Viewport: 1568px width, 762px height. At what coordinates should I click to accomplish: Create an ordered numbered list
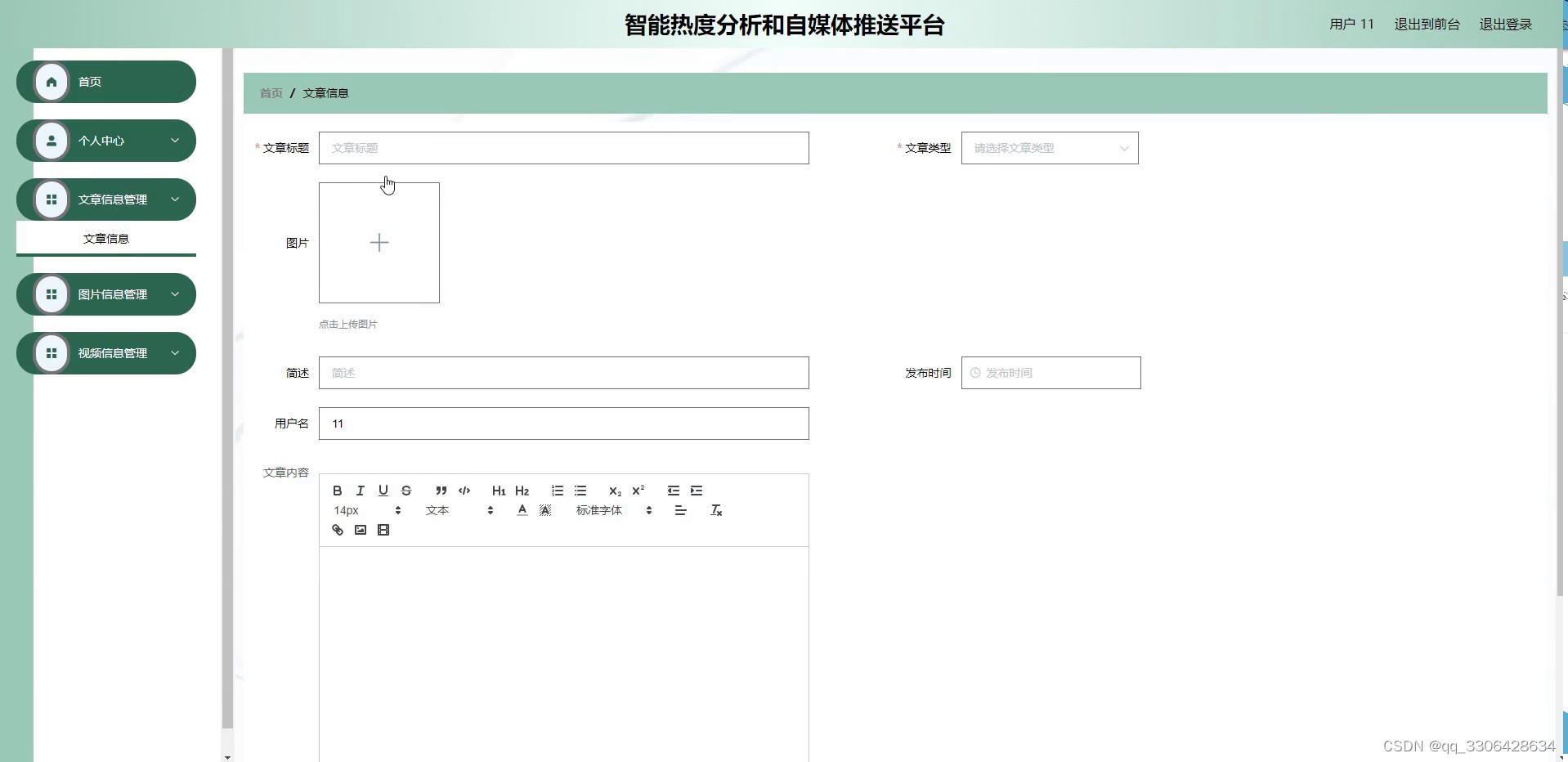[x=558, y=491]
